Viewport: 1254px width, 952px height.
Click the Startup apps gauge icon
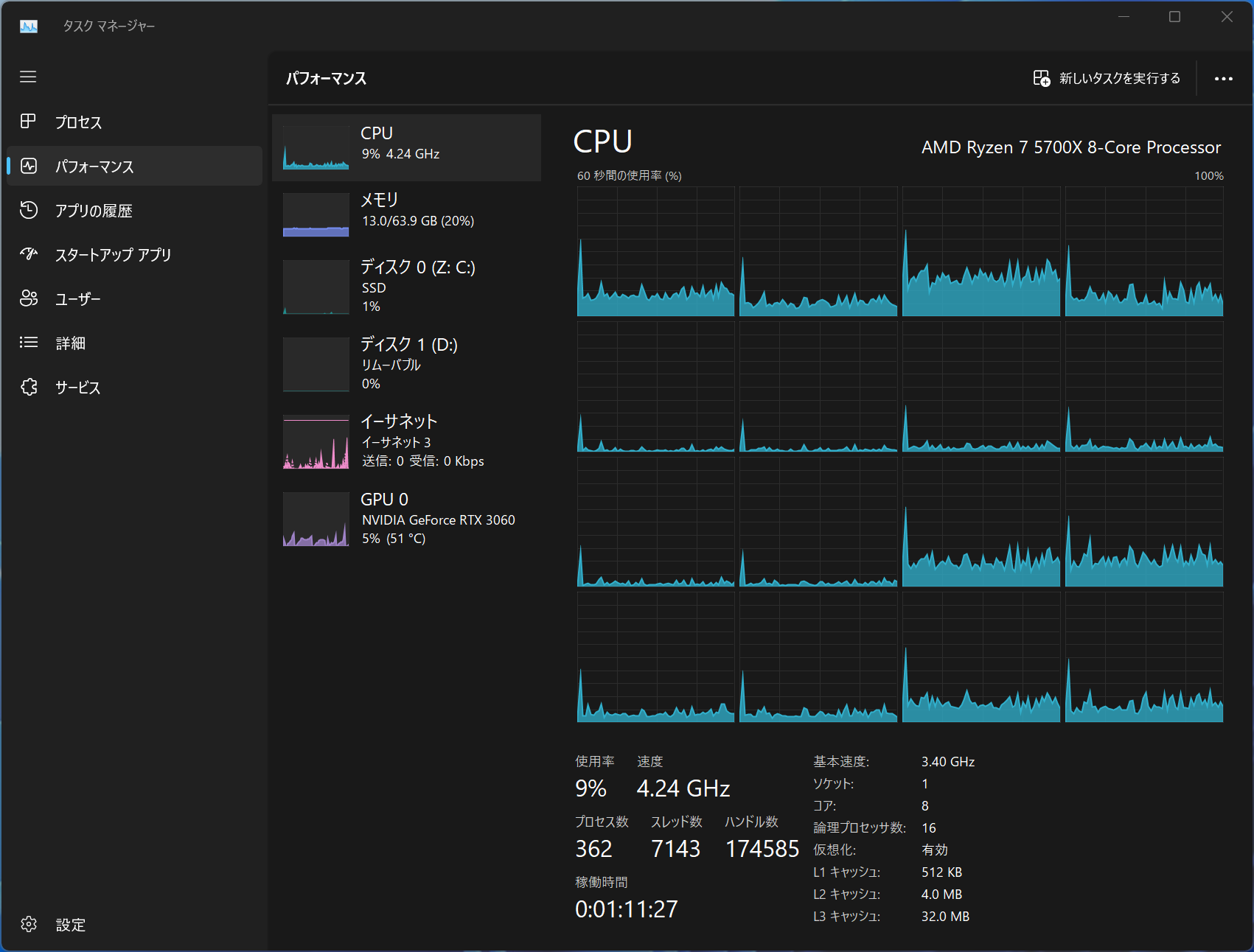pyautogui.click(x=28, y=254)
